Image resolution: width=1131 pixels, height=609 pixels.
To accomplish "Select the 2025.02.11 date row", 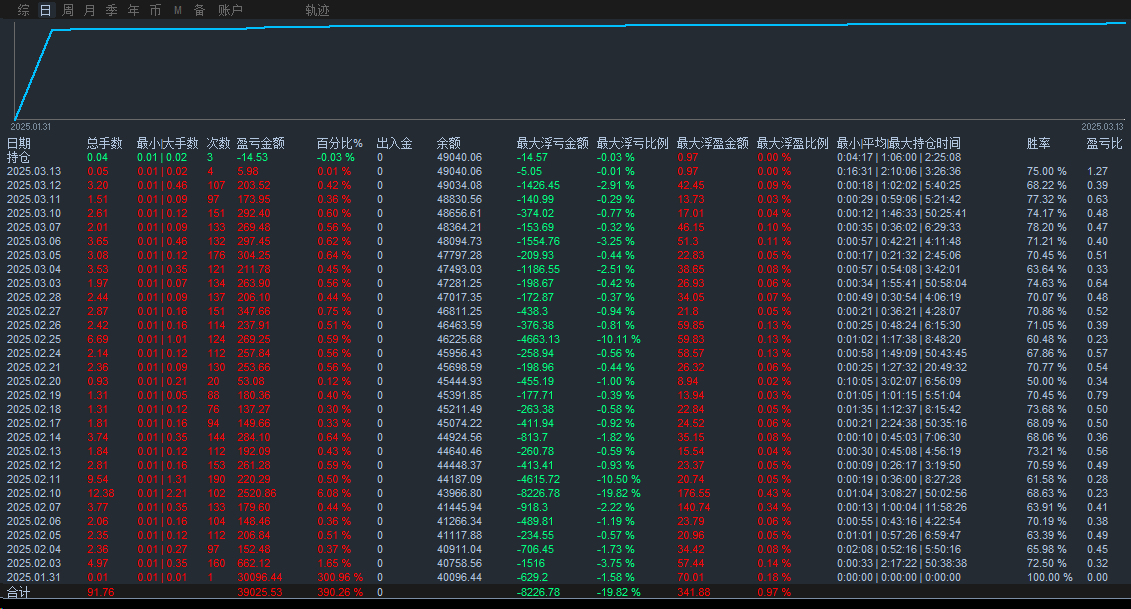I will point(34,479).
